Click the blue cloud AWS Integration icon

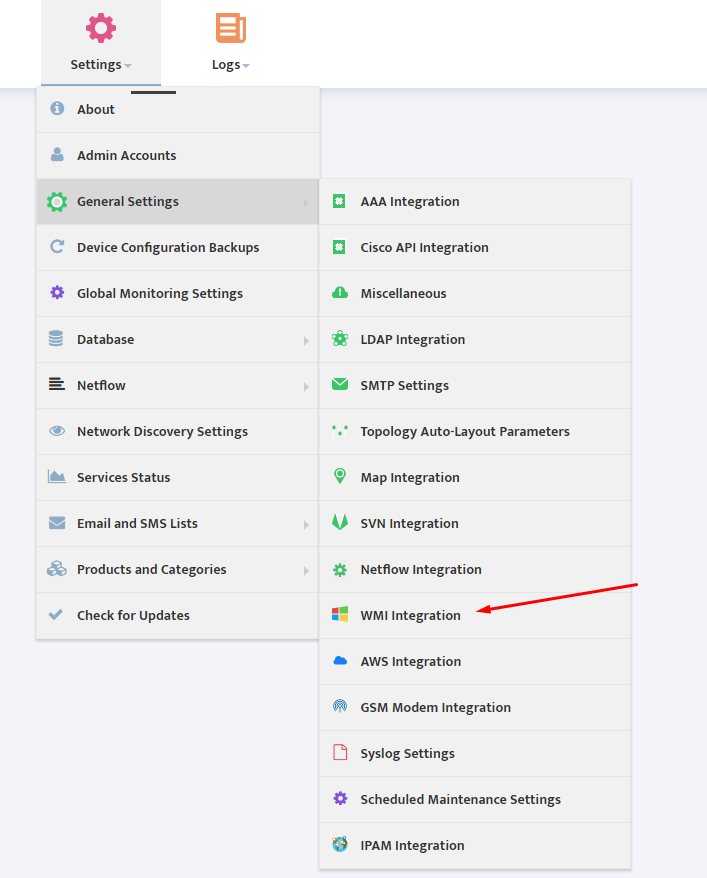point(340,661)
